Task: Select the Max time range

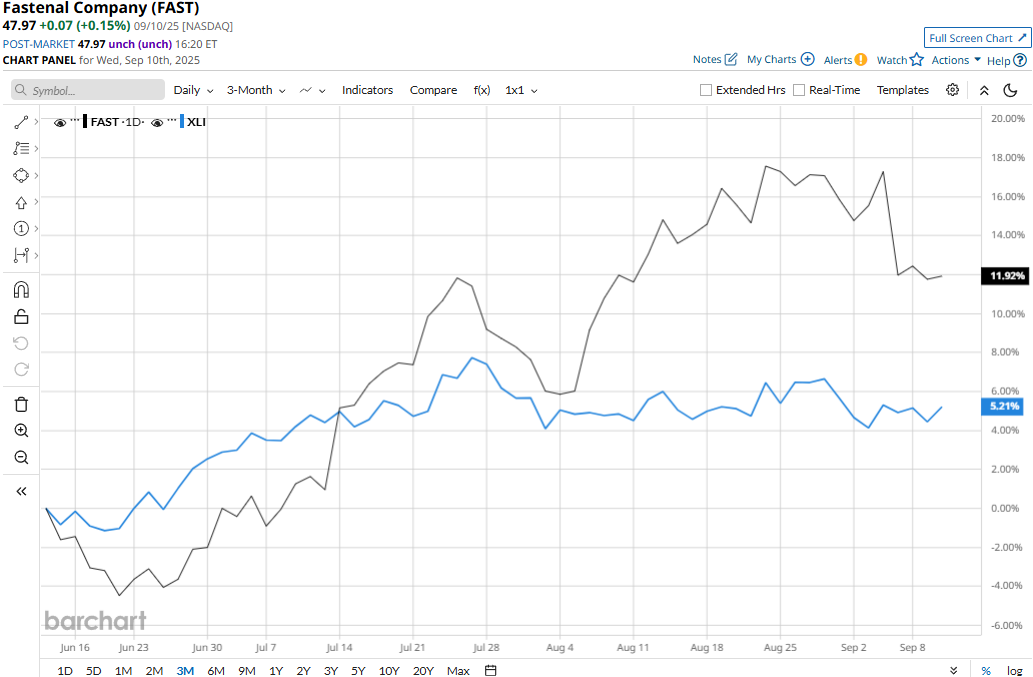Action: pos(458,670)
